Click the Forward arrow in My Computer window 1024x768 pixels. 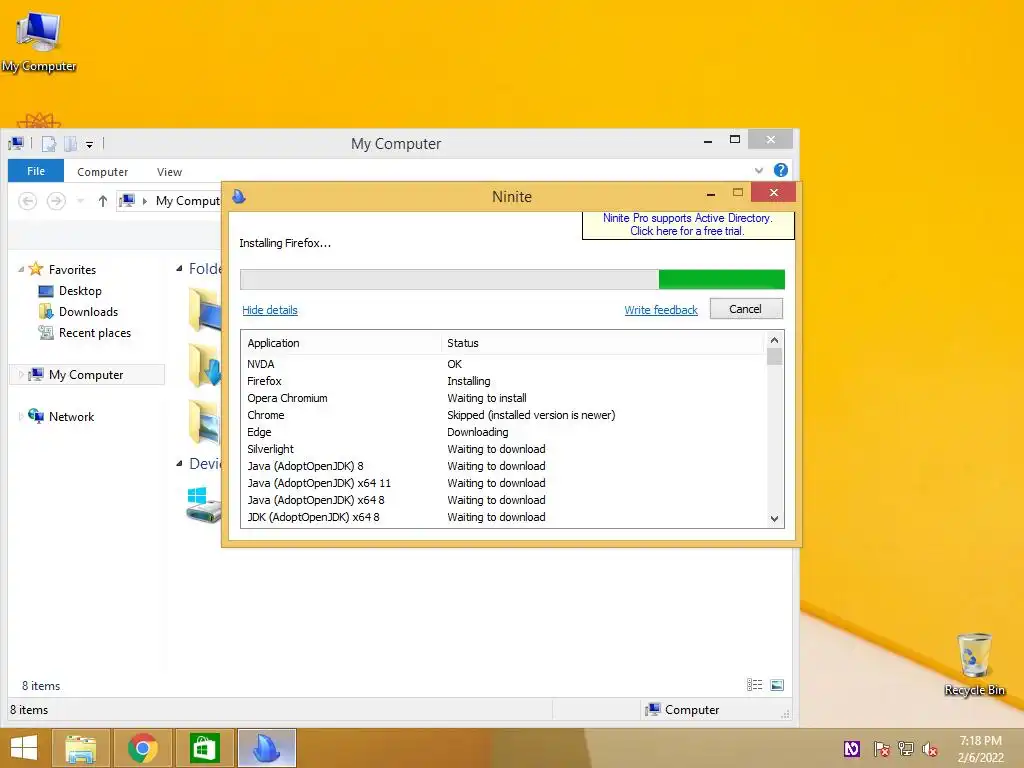pyautogui.click(x=56, y=200)
